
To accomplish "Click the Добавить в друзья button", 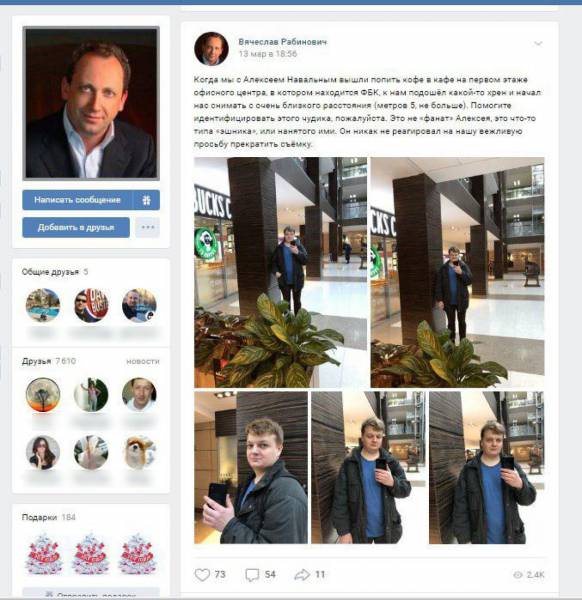I will pyautogui.click(x=76, y=227).
